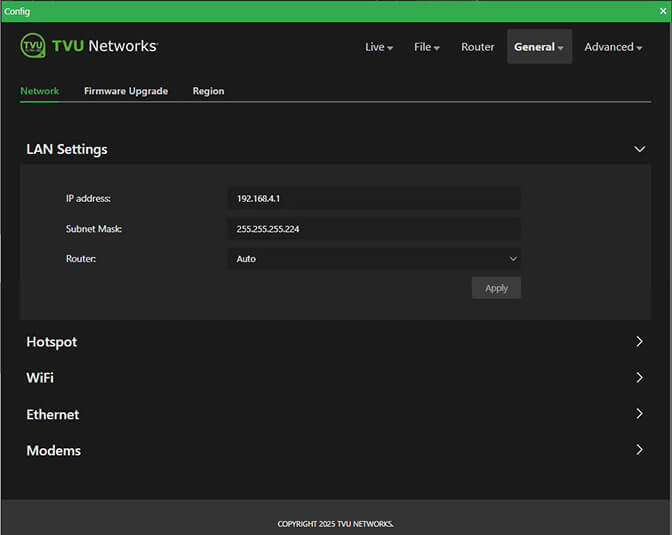Expand the Ethernet section chevron
The height and width of the screenshot is (535, 672).
pos(639,414)
